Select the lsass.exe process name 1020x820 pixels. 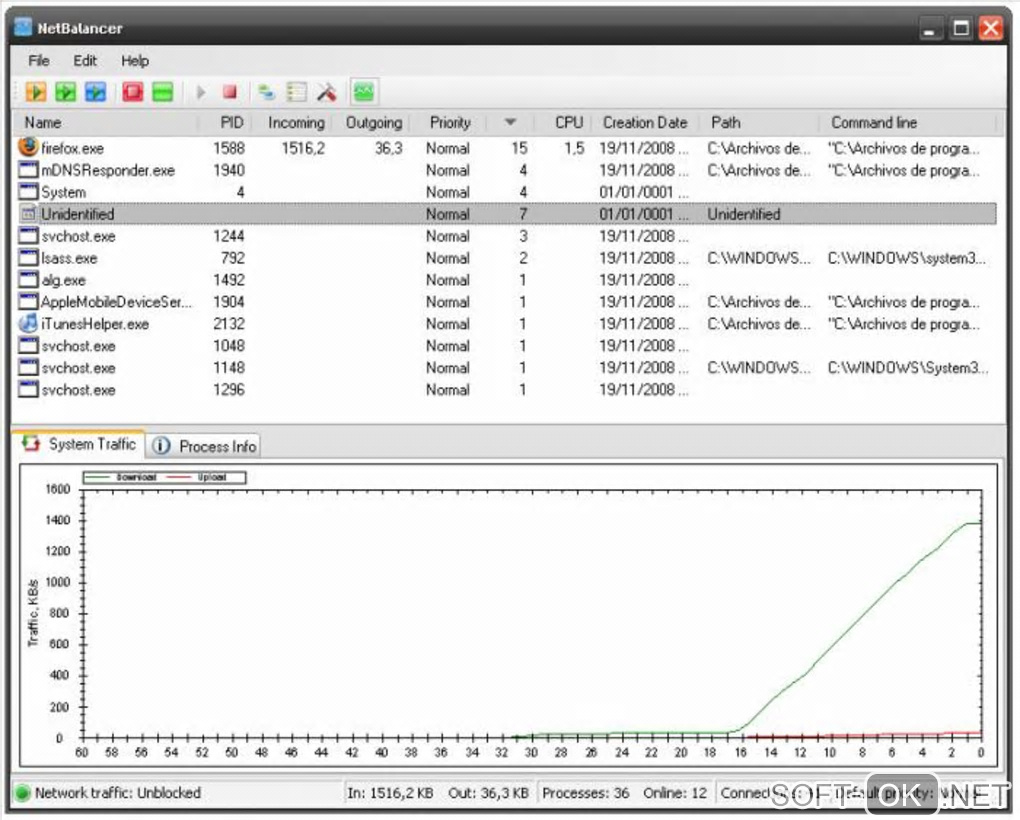click(69, 258)
